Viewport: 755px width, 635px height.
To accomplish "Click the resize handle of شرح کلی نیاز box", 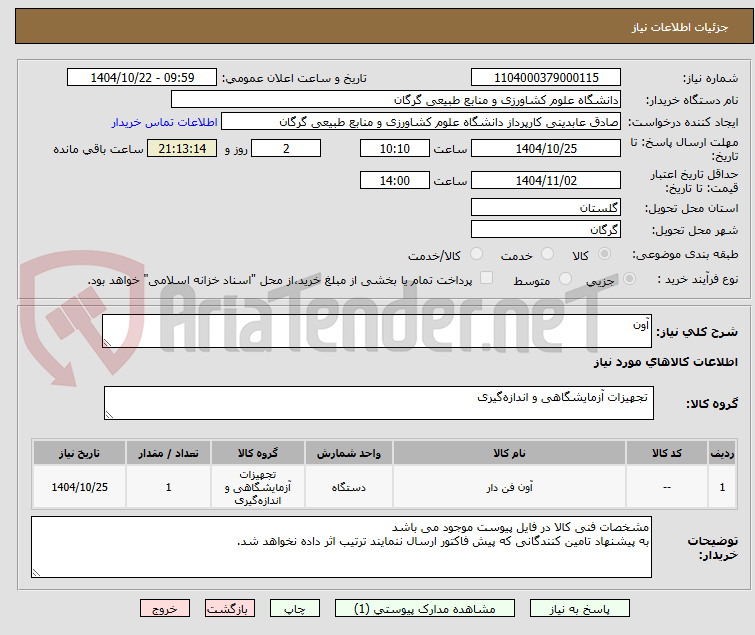I will pyautogui.click(x=107, y=343).
